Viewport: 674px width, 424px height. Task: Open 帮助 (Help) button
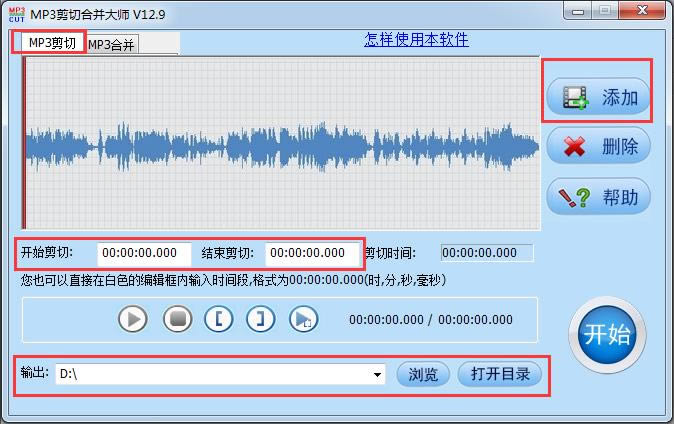pyautogui.click(x=598, y=197)
